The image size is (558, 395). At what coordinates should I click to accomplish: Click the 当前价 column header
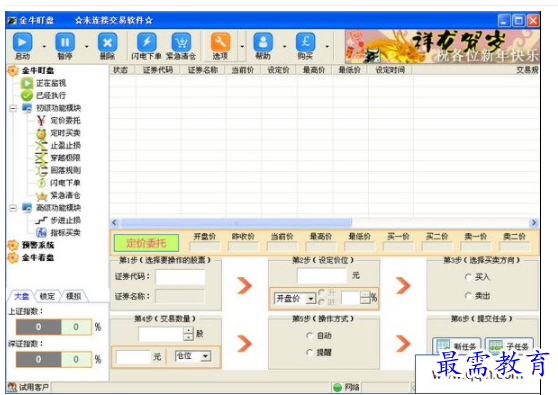(243, 70)
